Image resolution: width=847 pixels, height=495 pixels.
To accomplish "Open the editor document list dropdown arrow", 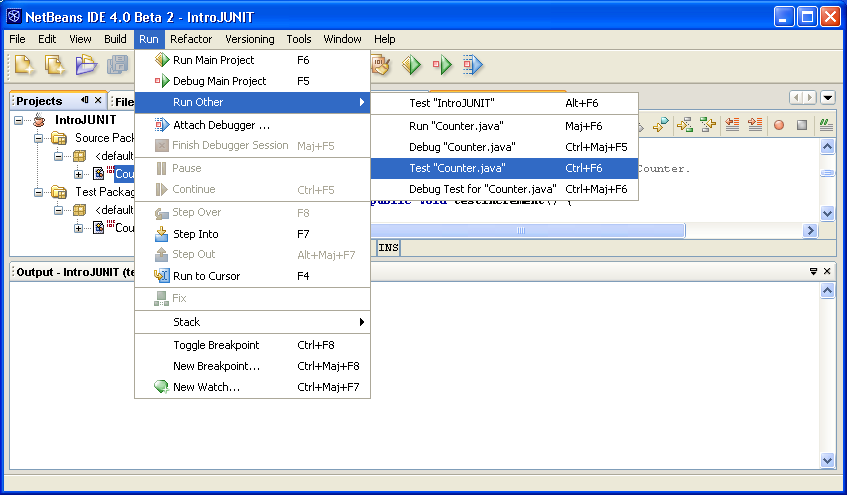I will click(x=828, y=98).
